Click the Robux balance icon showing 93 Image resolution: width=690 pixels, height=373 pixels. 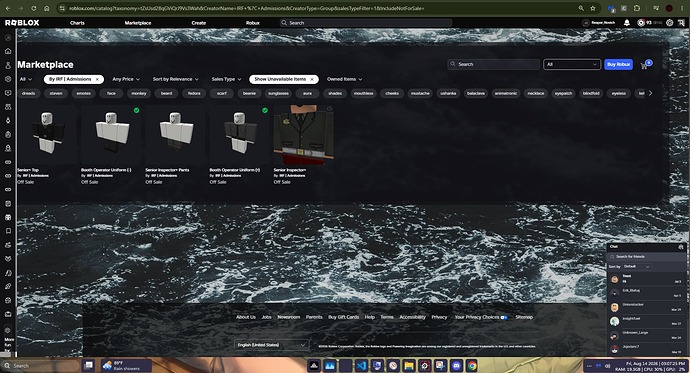(641, 22)
